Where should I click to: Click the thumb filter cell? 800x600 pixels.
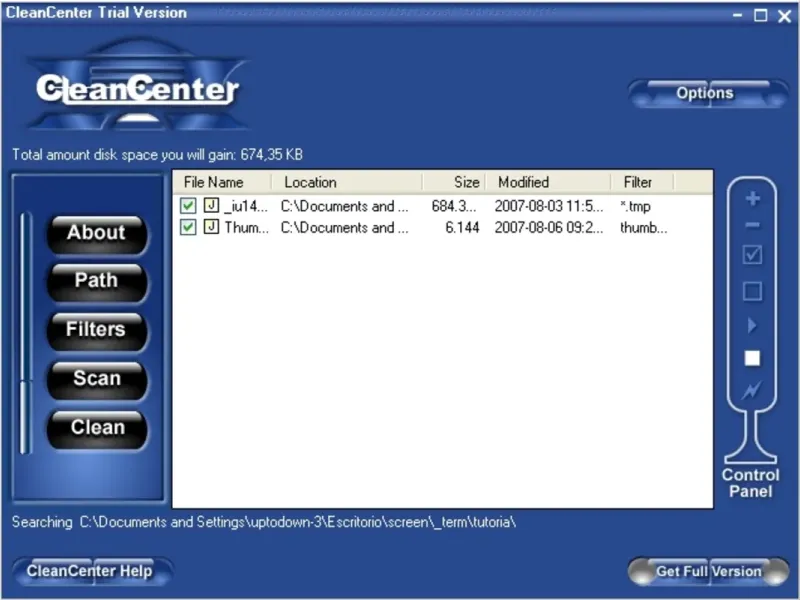point(643,228)
